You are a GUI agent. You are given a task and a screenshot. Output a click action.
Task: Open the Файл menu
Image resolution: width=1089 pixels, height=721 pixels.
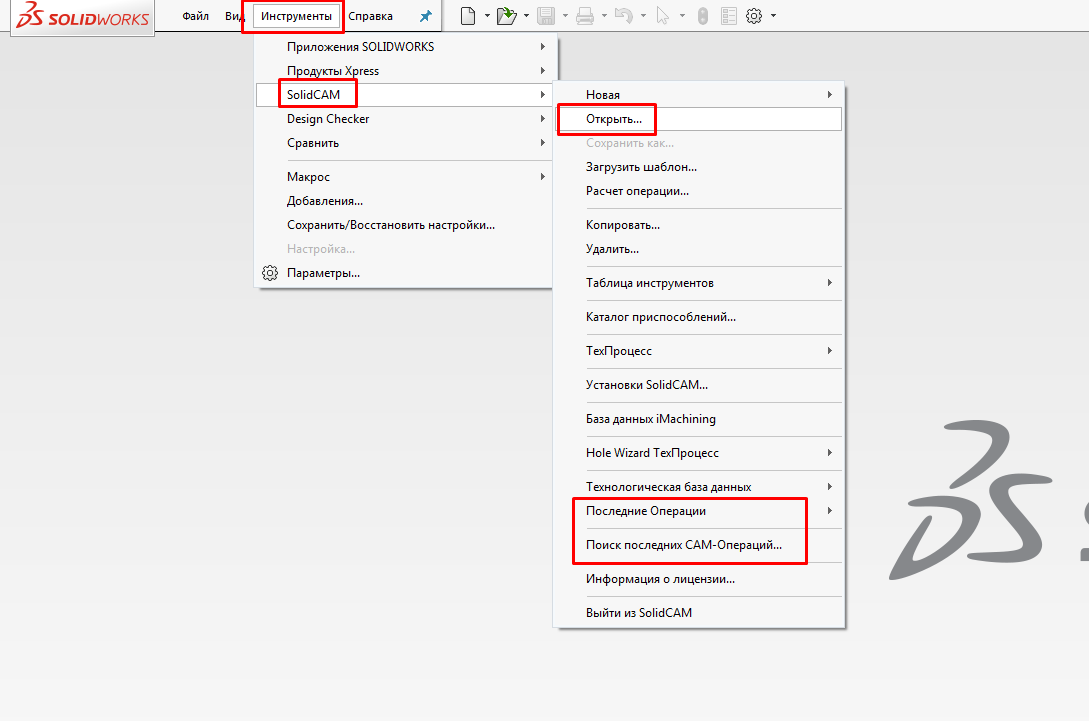pos(195,16)
